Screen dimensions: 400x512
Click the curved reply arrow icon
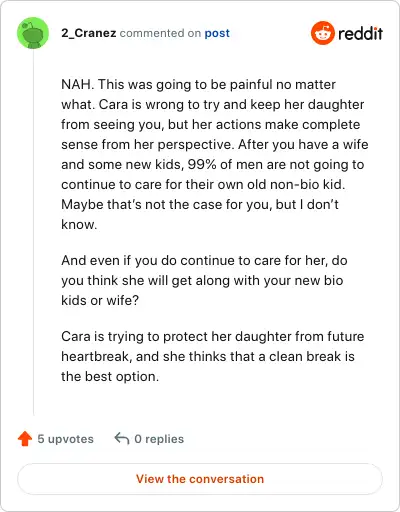click(122, 438)
